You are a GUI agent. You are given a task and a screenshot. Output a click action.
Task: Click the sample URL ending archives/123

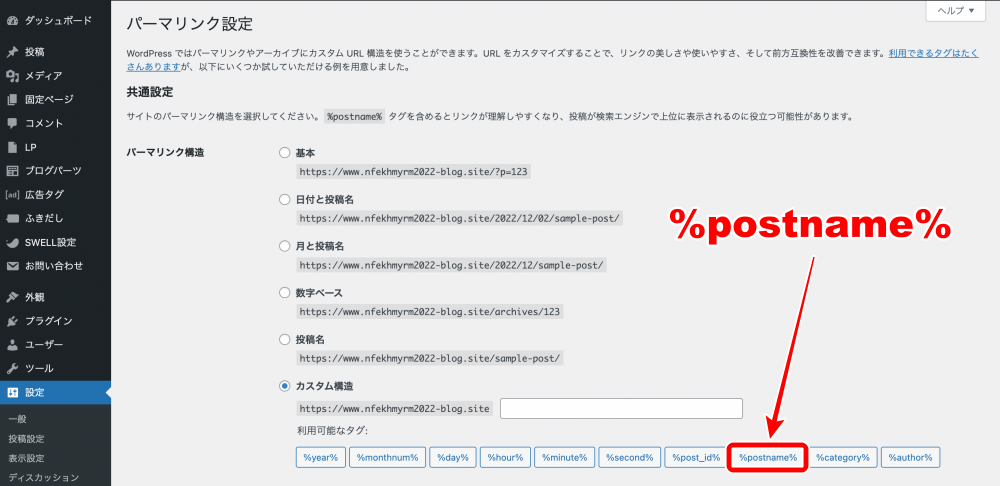(430, 312)
